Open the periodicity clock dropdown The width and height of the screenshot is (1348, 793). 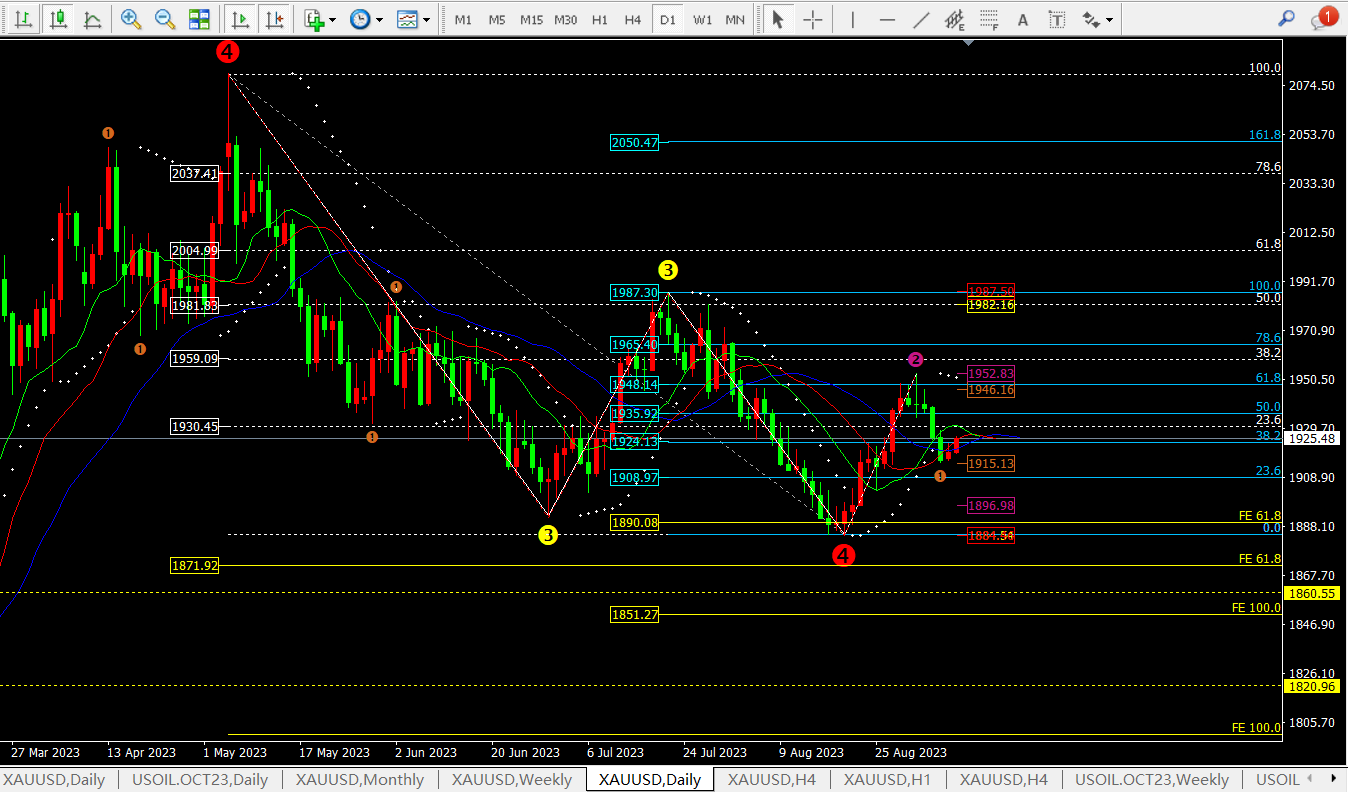click(x=365, y=19)
